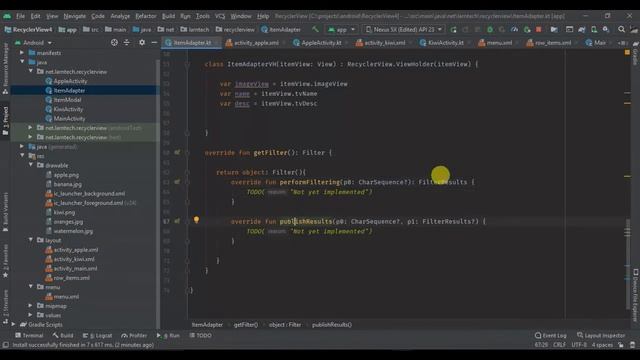Viewport: 640px width, 360px height.
Task: Click the Search Everywhere magnifier icon
Action: click(x=621, y=29)
